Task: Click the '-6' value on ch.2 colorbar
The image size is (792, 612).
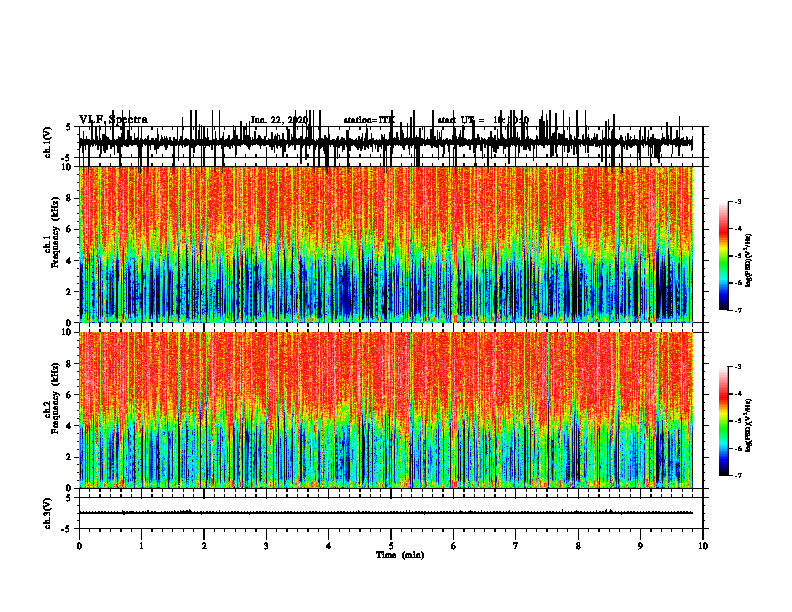Action: tap(737, 448)
